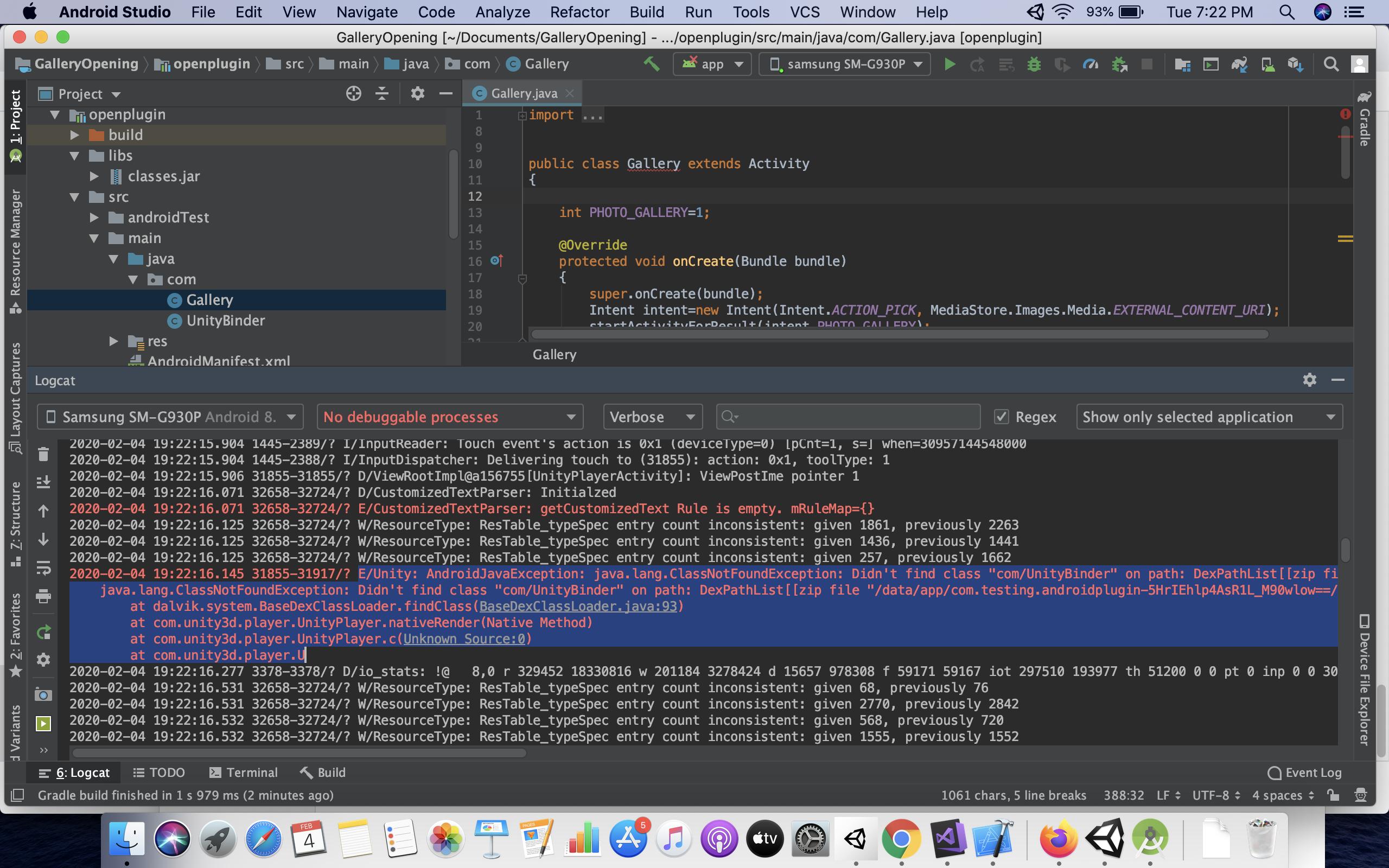
Task: Toggle the Structure side panel
Action: click(16, 524)
